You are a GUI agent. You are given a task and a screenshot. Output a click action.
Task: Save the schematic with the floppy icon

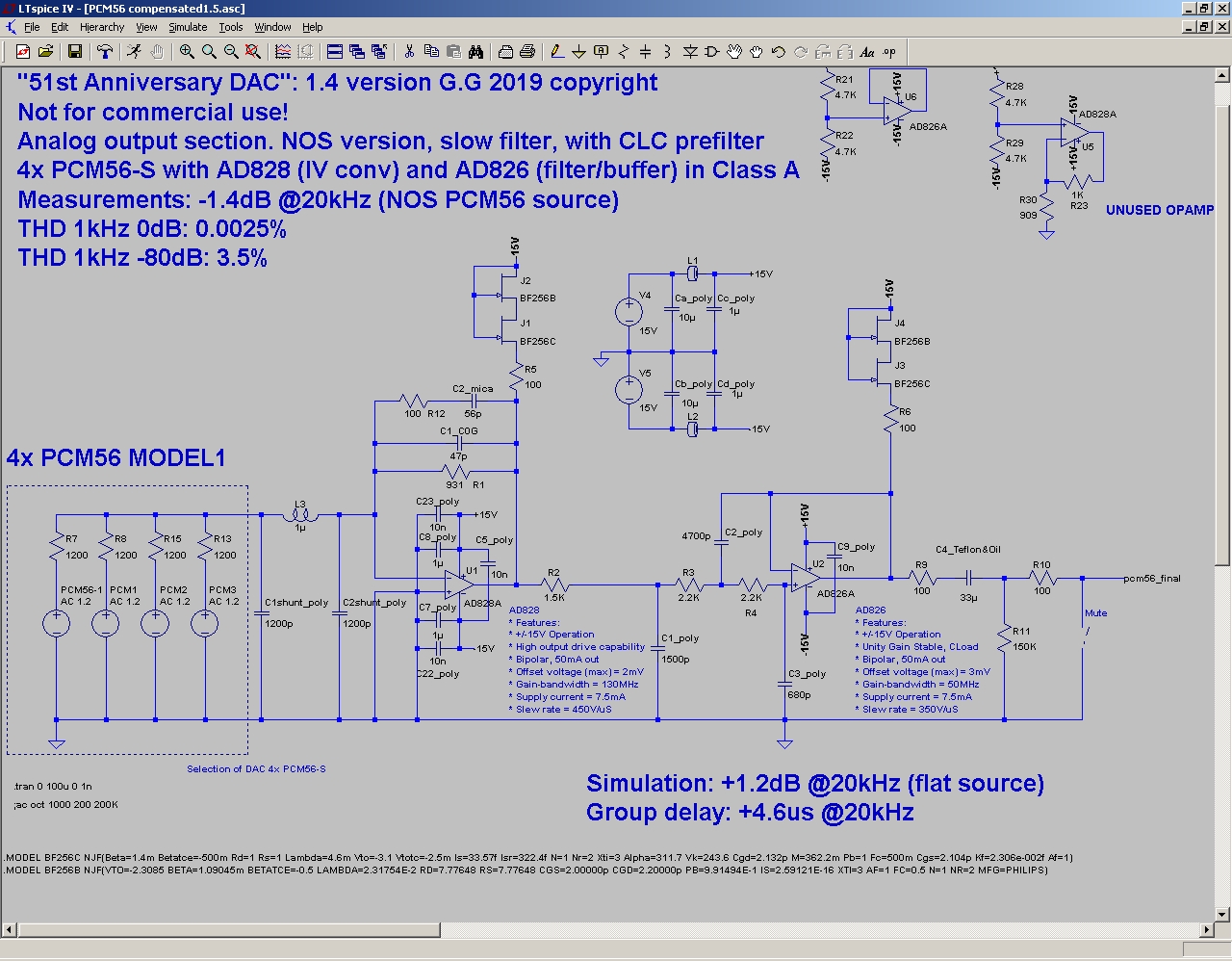[74, 51]
